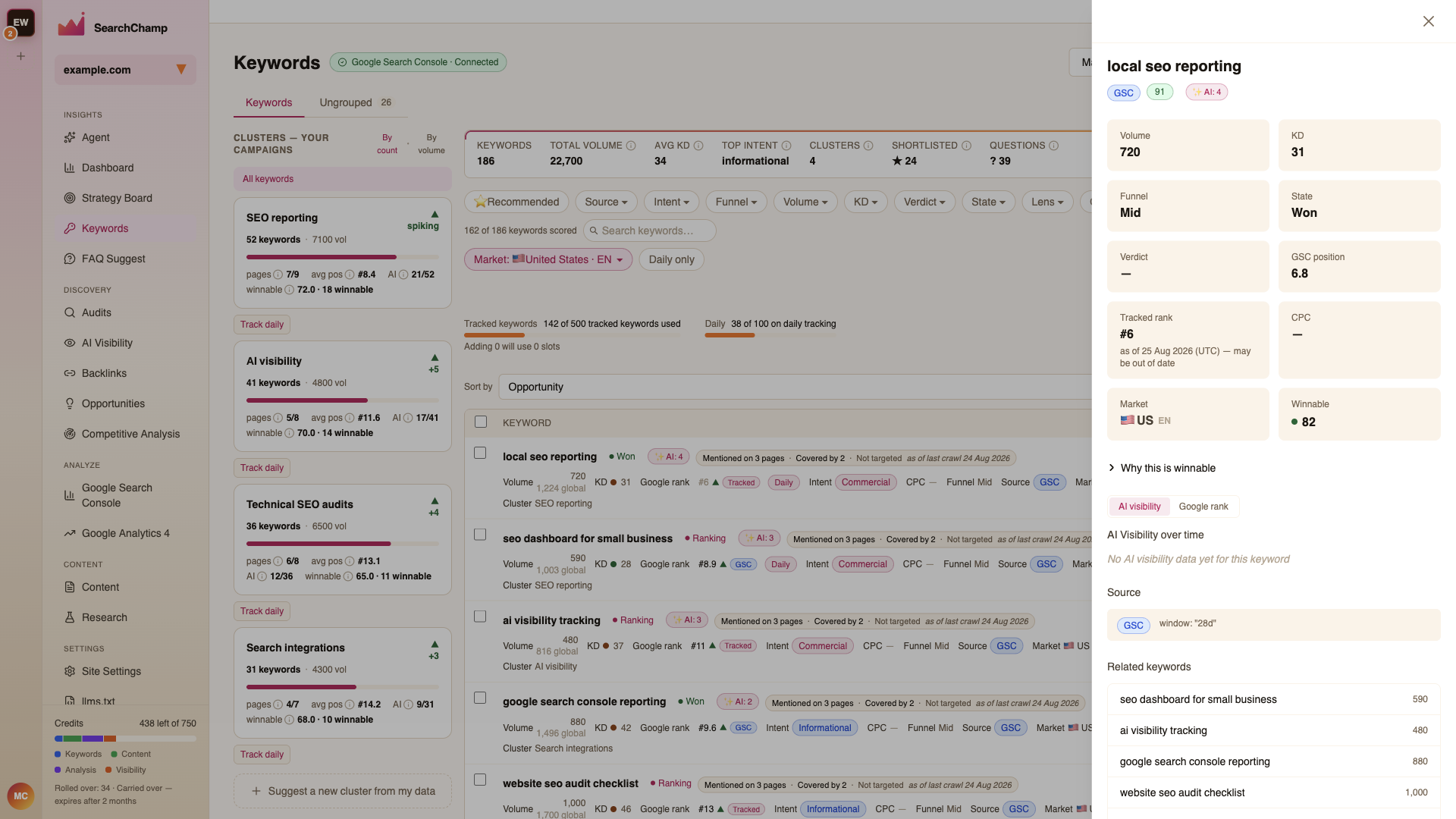Open the Source filter dropdown
The height and width of the screenshot is (819, 1456).
pyautogui.click(x=606, y=202)
